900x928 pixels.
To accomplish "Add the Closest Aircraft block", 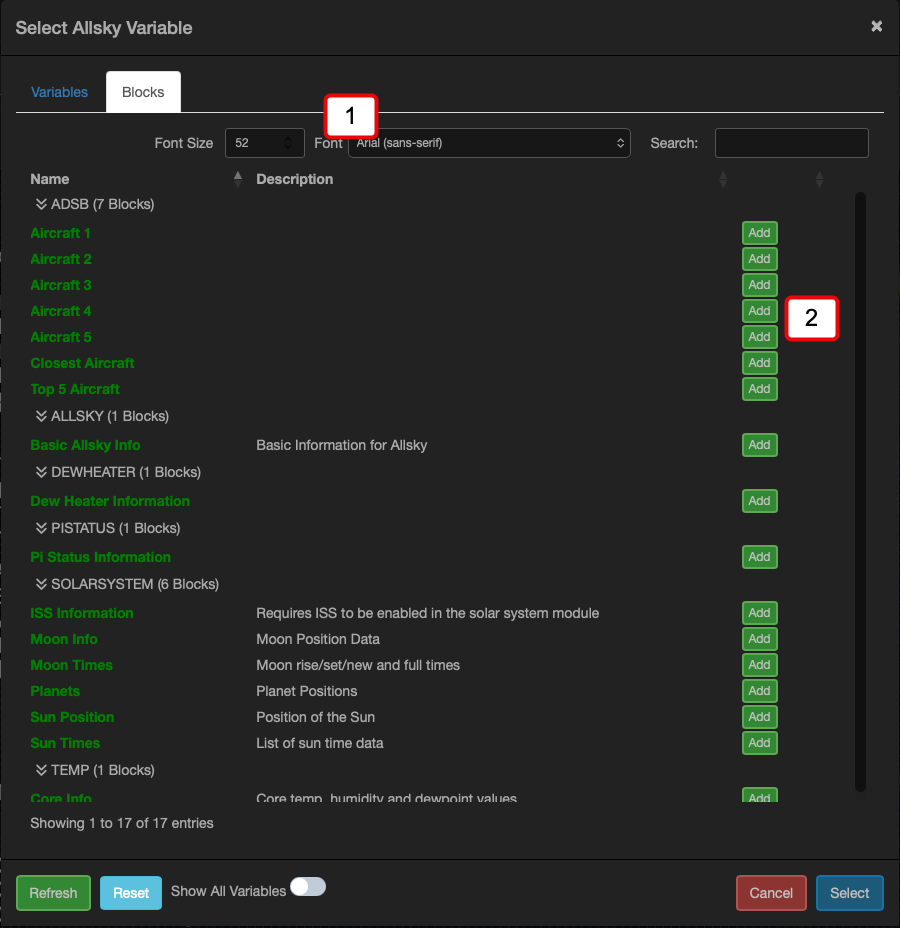I will [x=759, y=363].
